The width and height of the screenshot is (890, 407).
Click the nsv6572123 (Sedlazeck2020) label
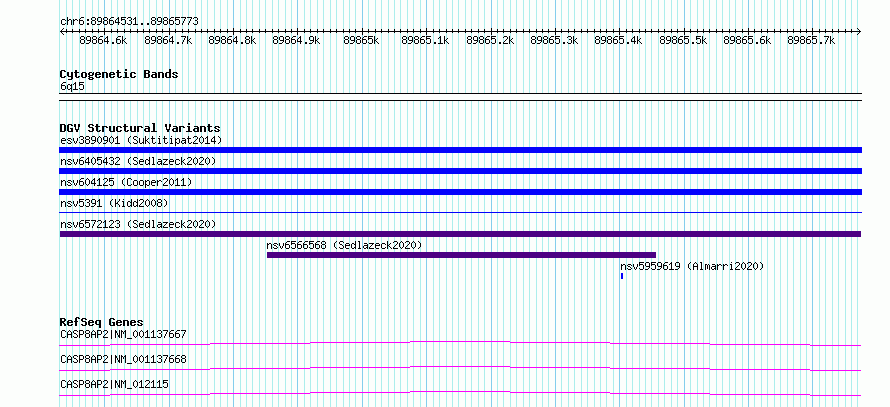point(138,224)
